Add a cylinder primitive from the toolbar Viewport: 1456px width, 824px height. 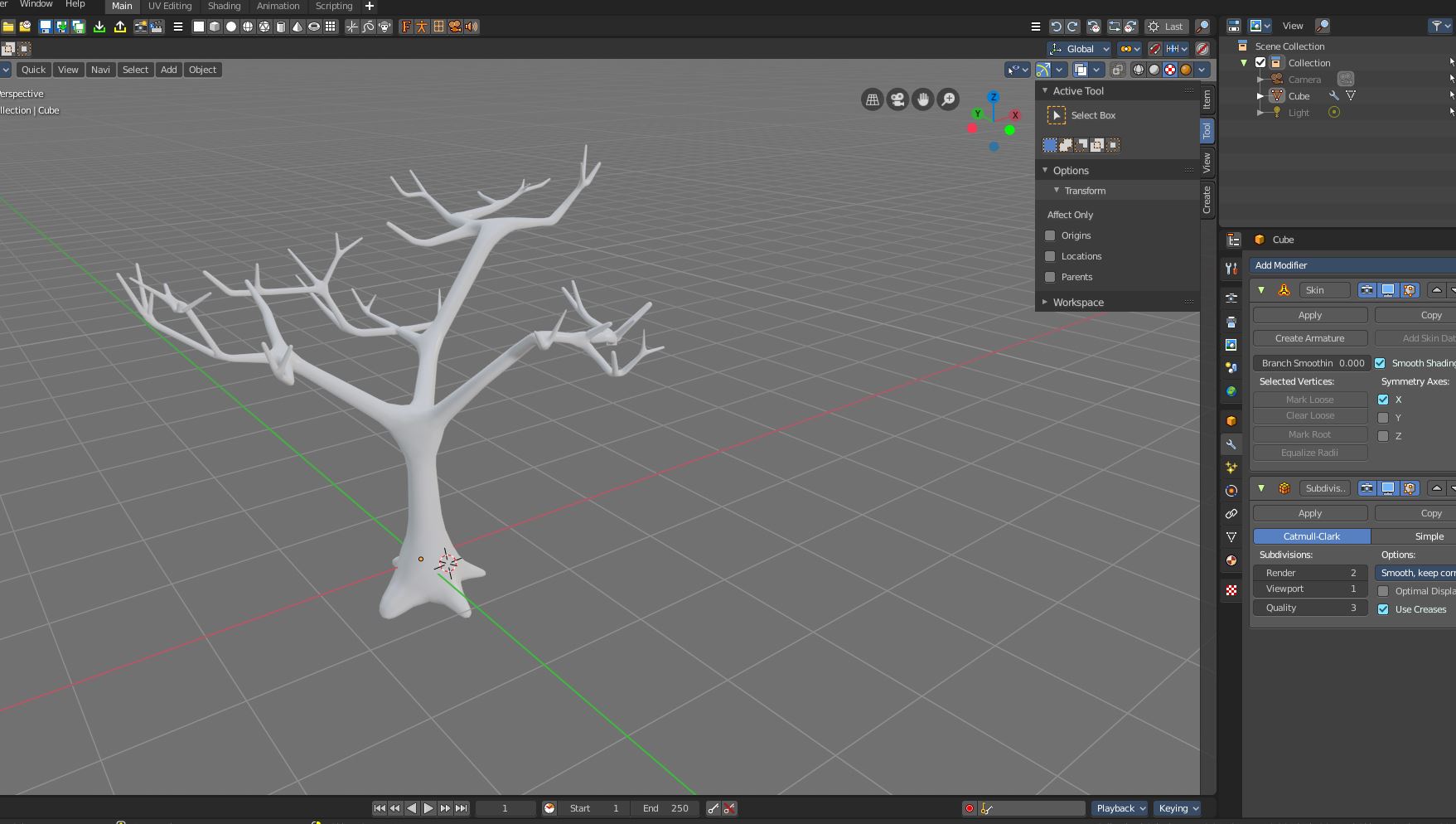(x=281, y=27)
